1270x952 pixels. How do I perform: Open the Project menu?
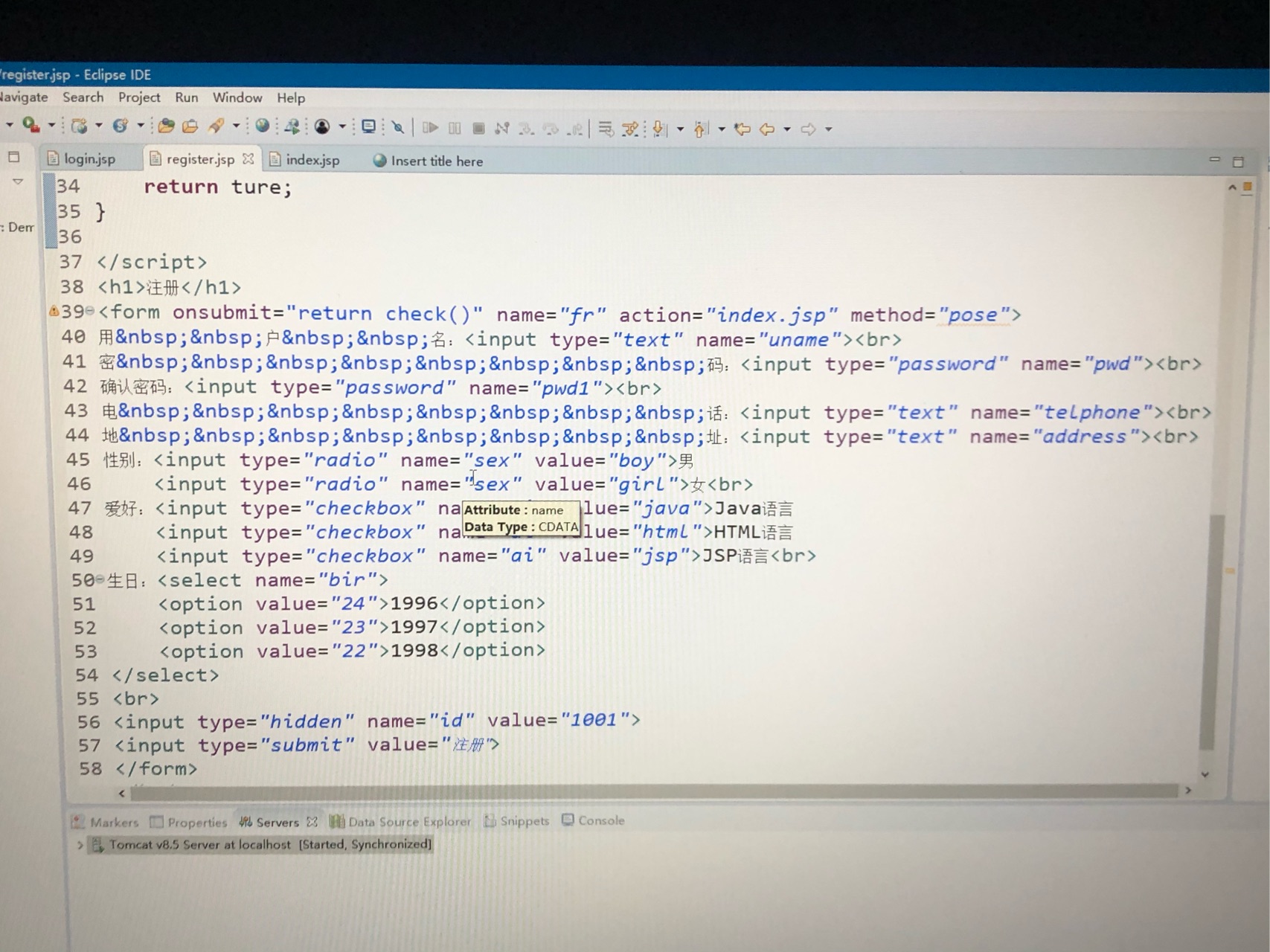click(x=139, y=97)
